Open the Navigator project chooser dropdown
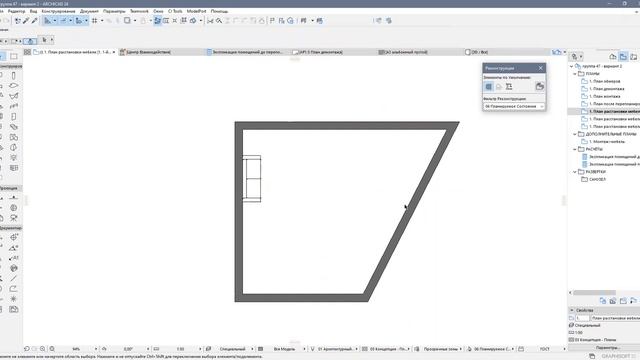The width and height of the screenshot is (640, 360). (577, 57)
